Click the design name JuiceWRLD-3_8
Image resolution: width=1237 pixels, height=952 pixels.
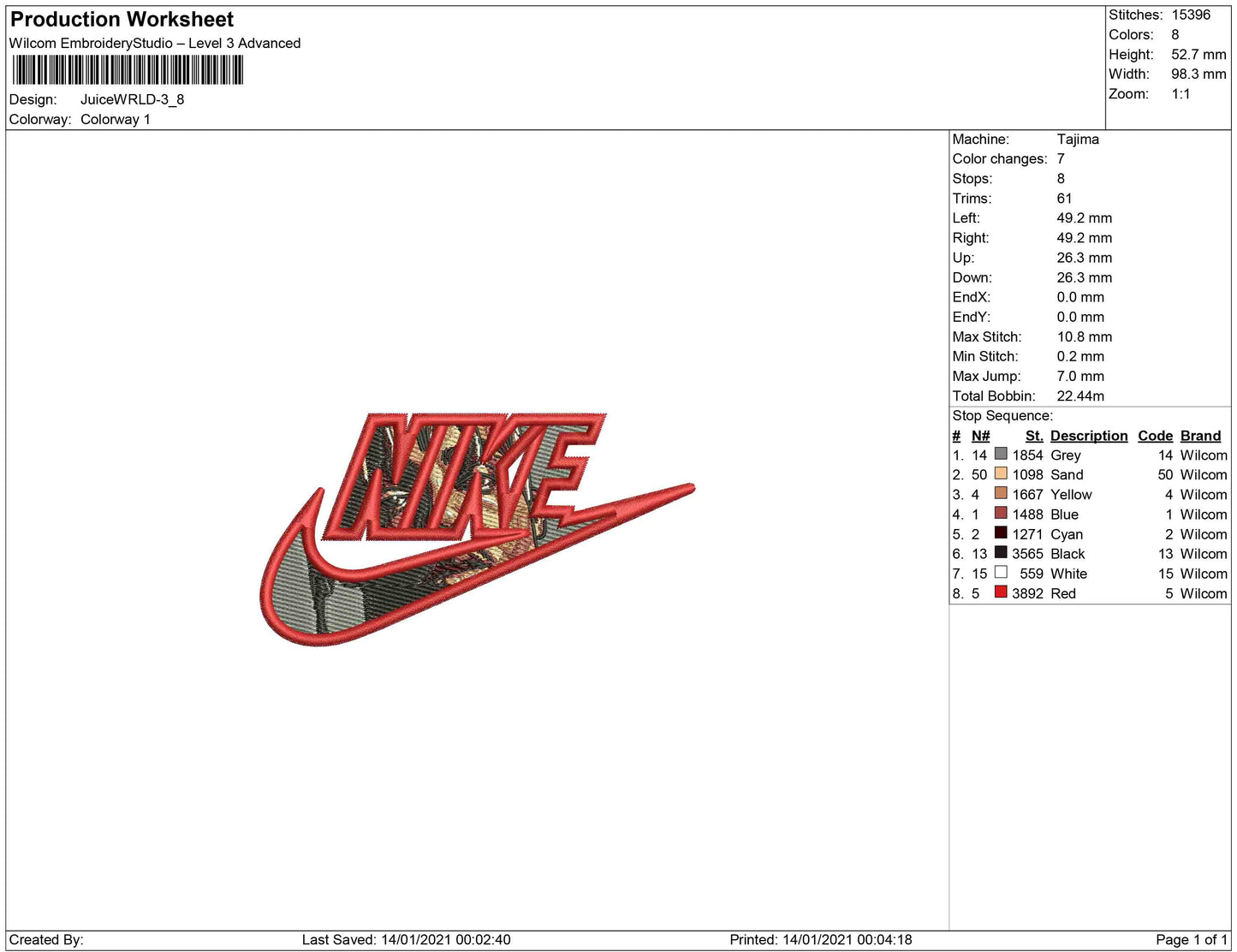click(x=132, y=99)
